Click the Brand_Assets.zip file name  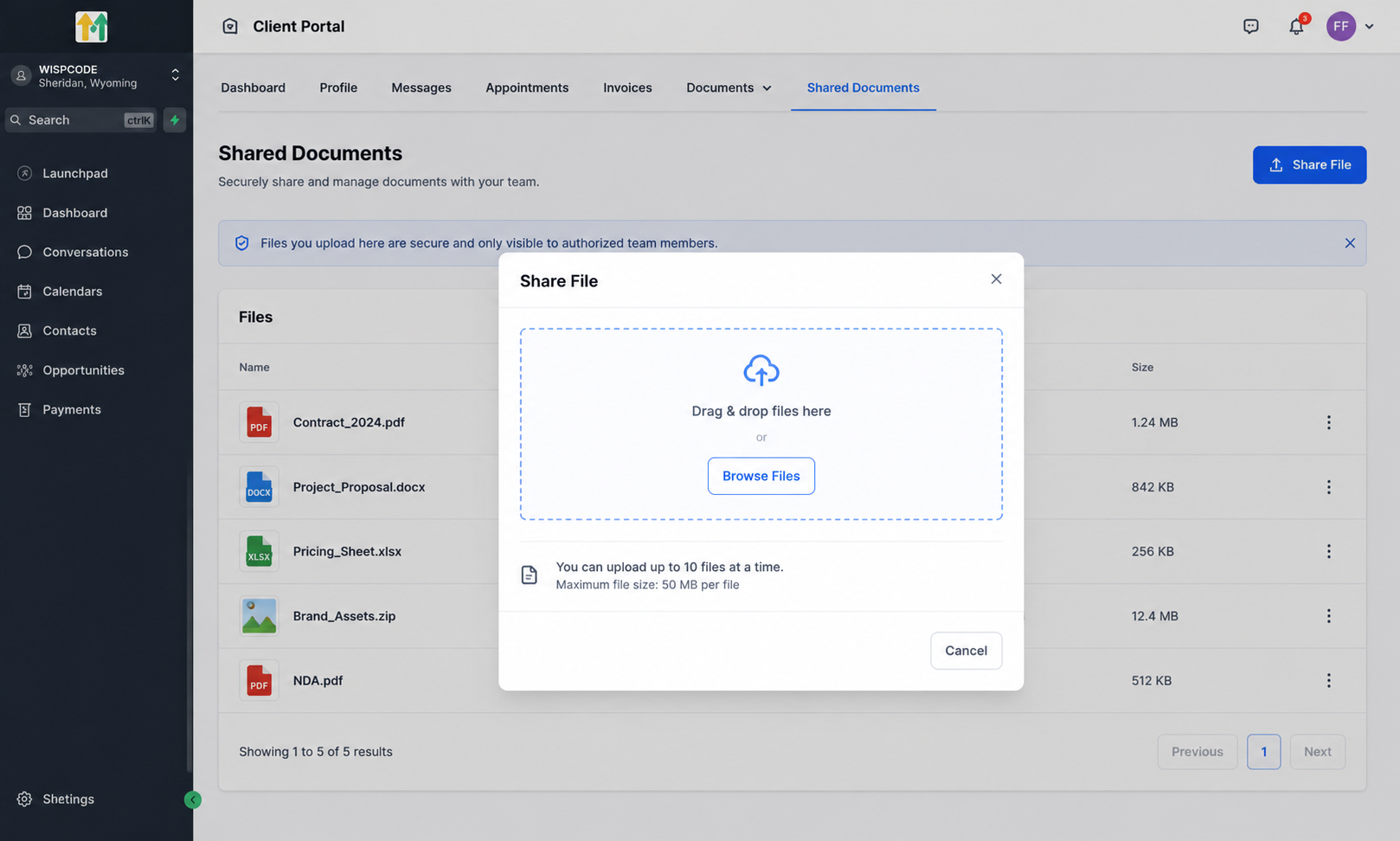[x=344, y=616]
